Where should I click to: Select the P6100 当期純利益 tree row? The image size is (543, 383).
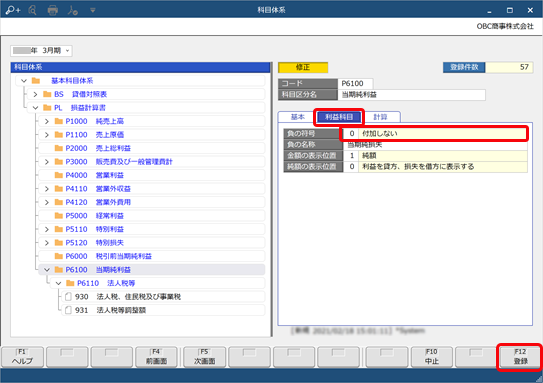(x=152, y=270)
